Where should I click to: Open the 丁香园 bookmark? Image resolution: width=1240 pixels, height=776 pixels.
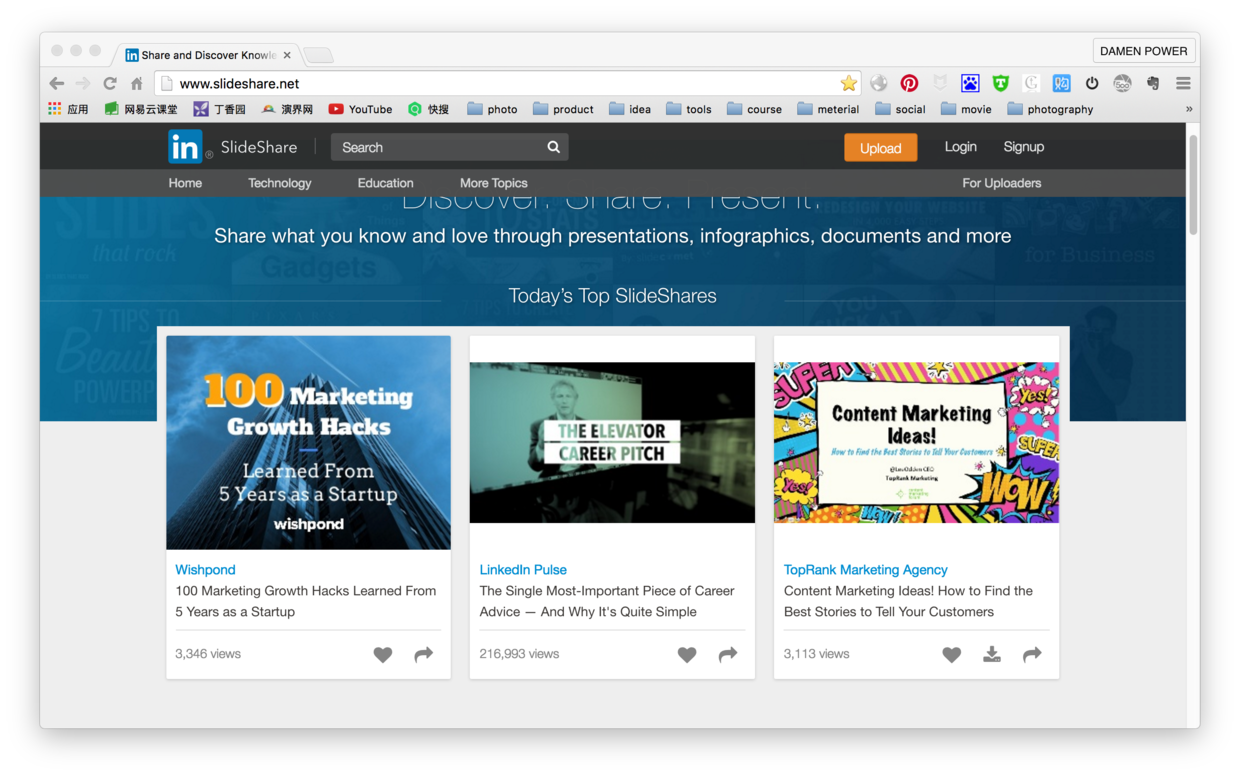220,109
